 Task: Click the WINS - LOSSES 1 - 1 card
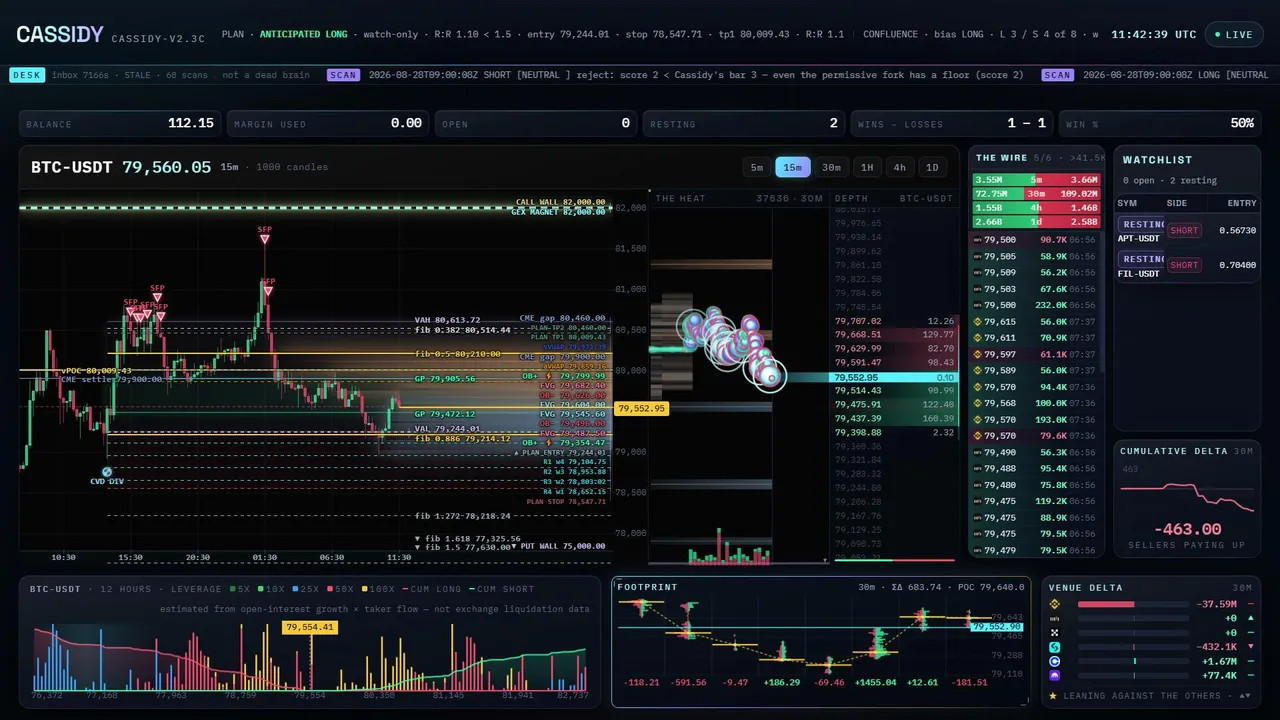click(952, 124)
